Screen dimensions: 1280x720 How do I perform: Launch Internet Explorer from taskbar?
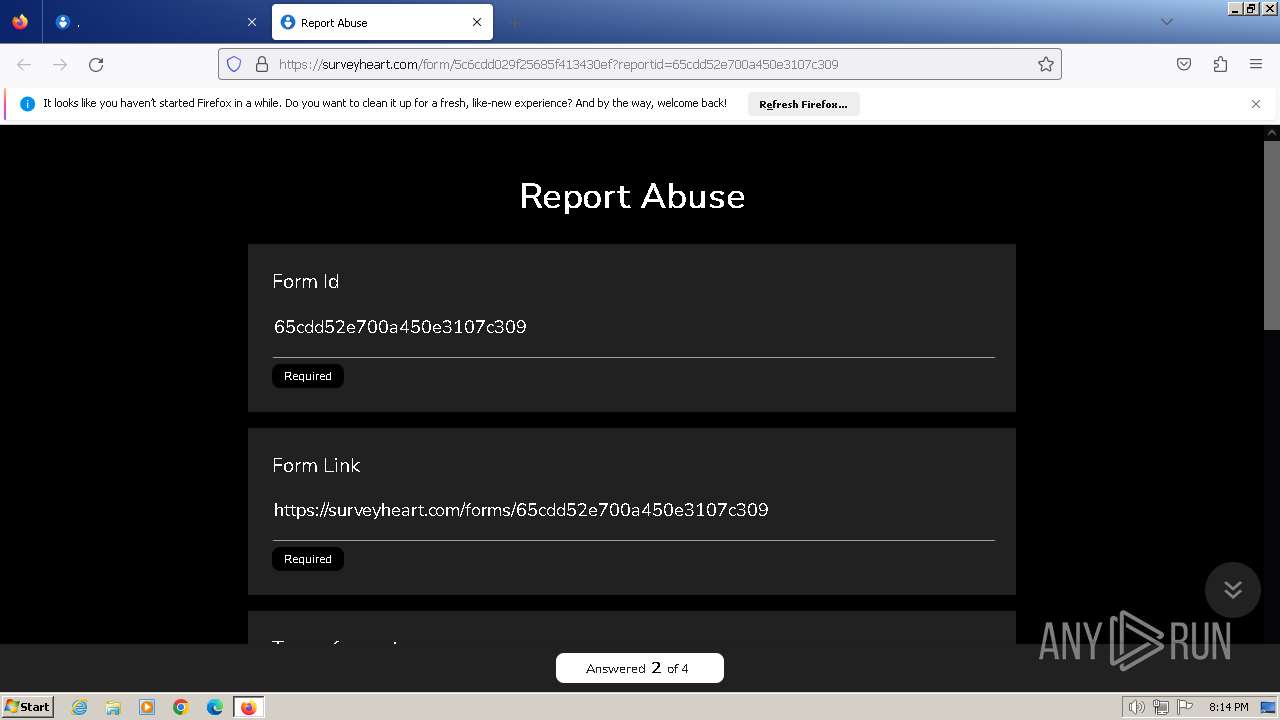(x=80, y=707)
